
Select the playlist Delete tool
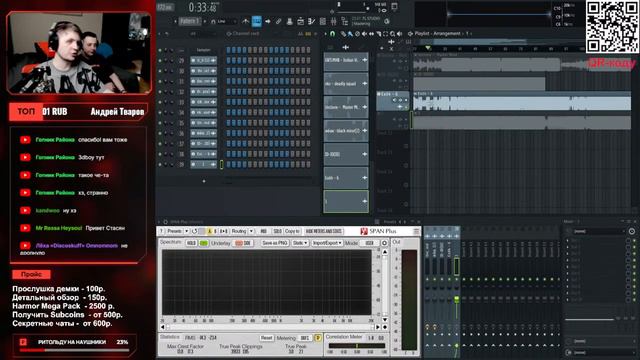tap(357, 33)
